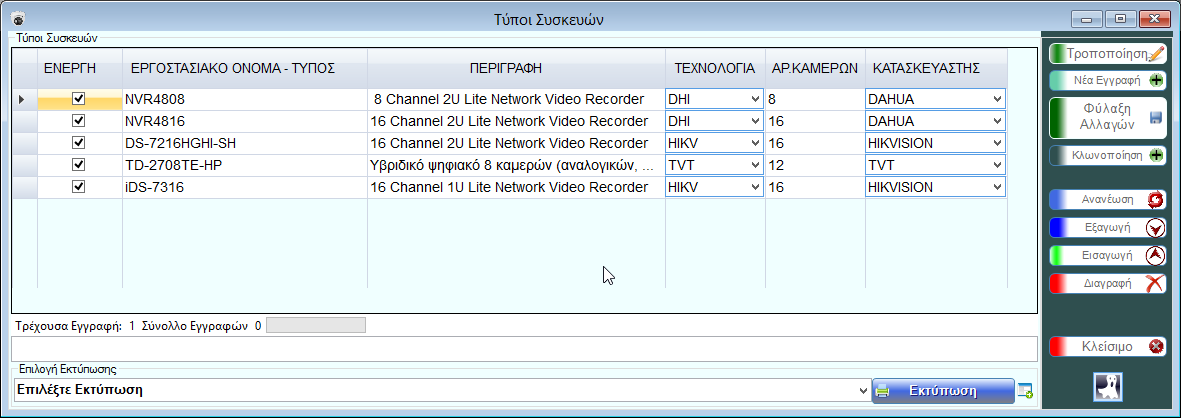Click the ΠΕΡΙΓΡΑΦΗ column header
Screen dimensions: 1181x418
pos(518,69)
